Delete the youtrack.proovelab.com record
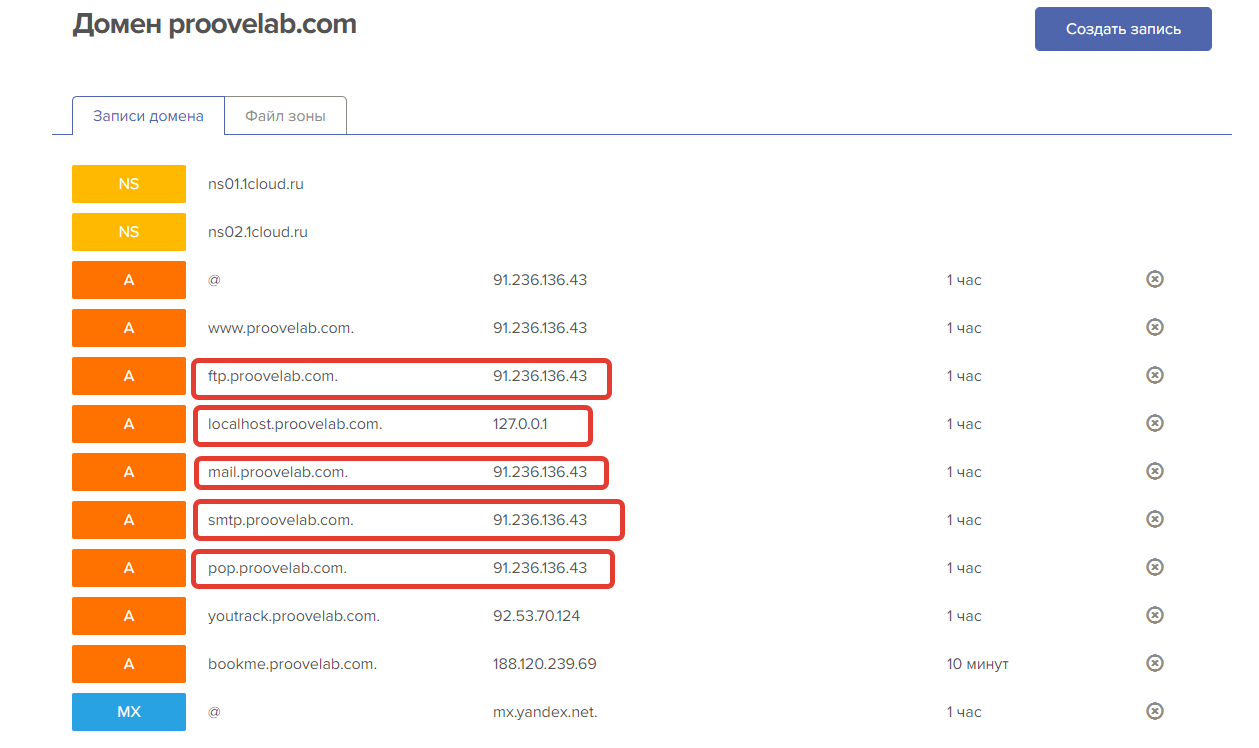 click(1154, 615)
